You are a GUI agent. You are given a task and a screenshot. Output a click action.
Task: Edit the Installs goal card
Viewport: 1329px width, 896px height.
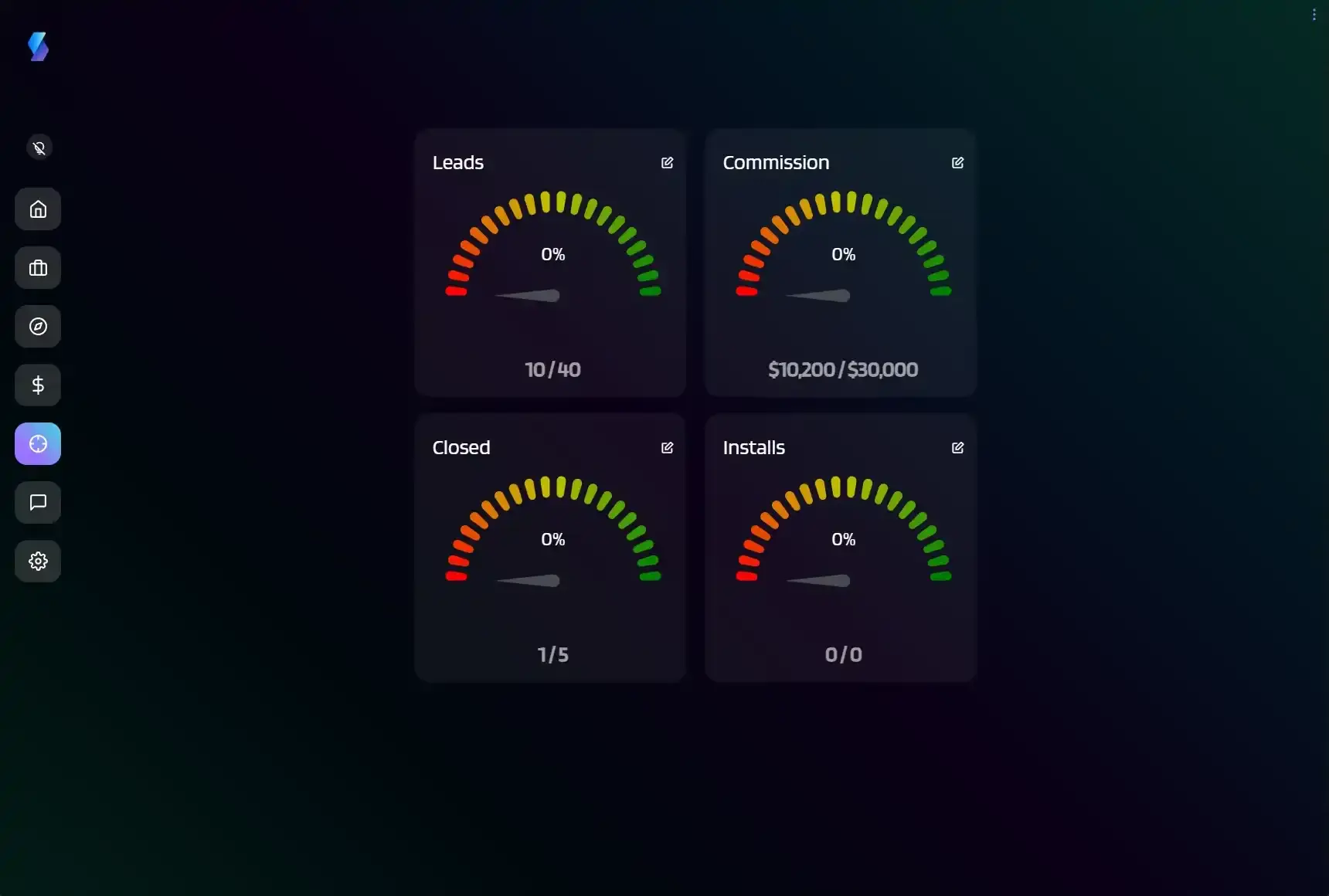click(x=957, y=448)
